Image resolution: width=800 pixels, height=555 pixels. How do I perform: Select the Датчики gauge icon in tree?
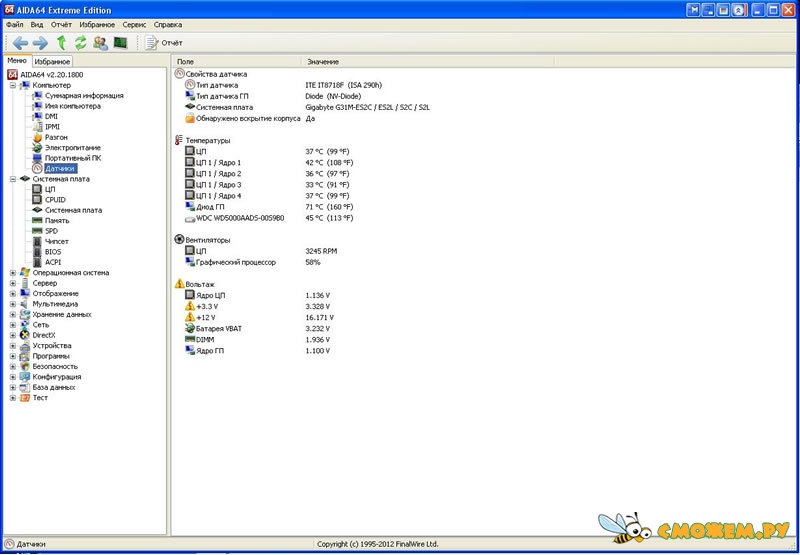37,168
